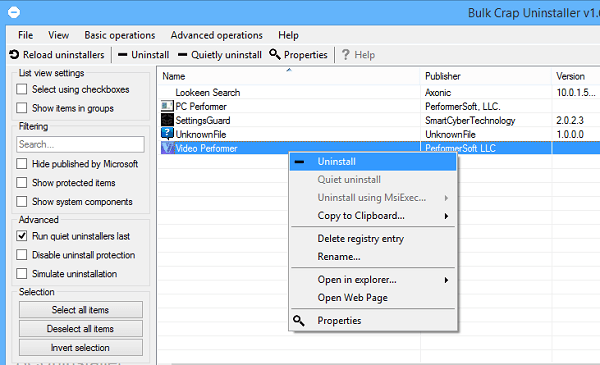Click the Quietly uninstall minus icon

point(183,55)
